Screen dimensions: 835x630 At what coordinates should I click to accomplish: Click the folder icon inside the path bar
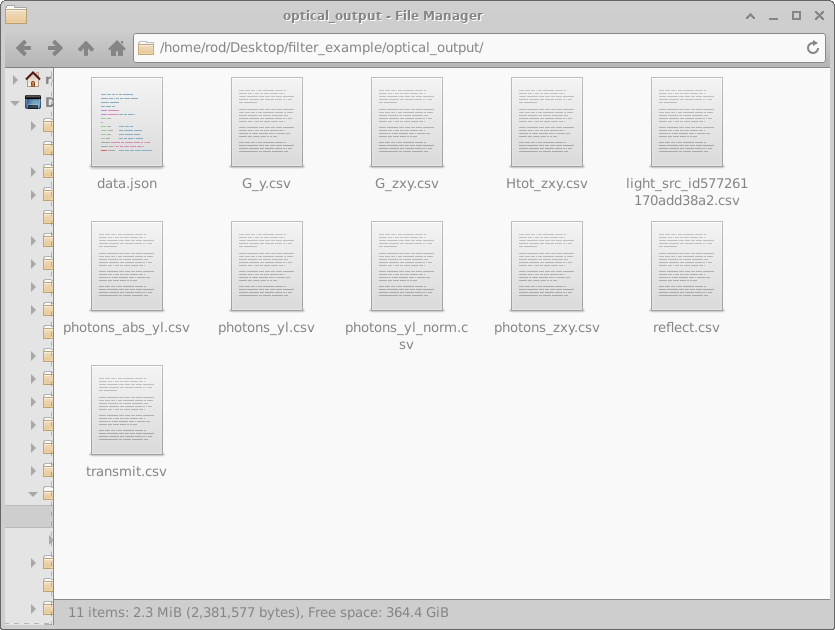pyautogui.click(x=147, y=47)
